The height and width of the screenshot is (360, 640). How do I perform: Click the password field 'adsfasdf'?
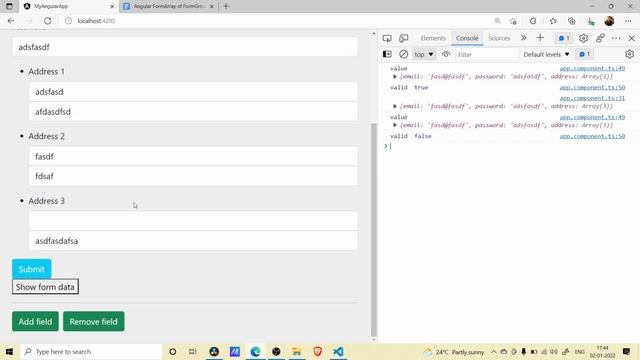(x=185, y=47)
